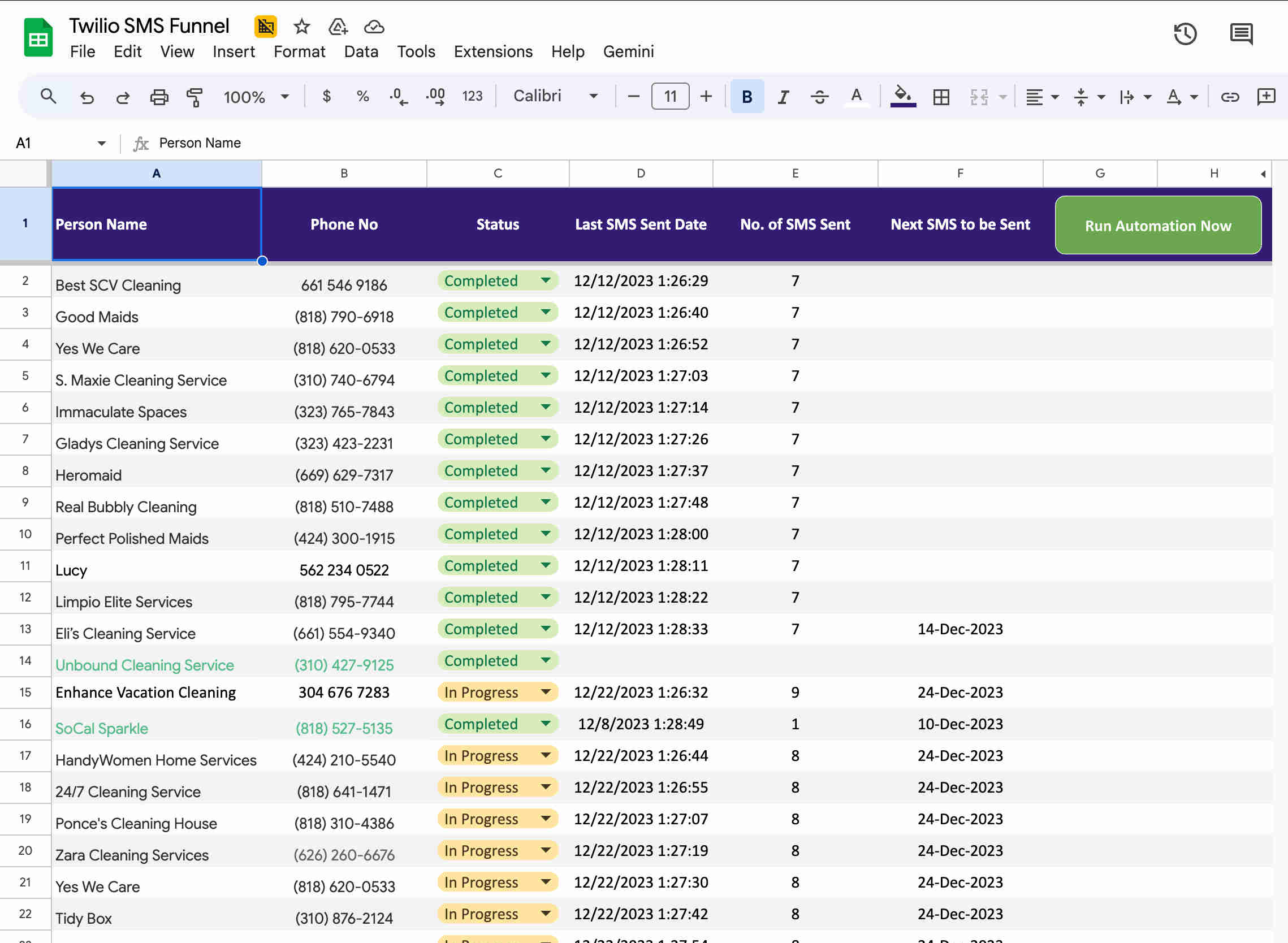Toggle strikethrough formatting
This screenshot has height=943, width=1288.
click(820, 97)
